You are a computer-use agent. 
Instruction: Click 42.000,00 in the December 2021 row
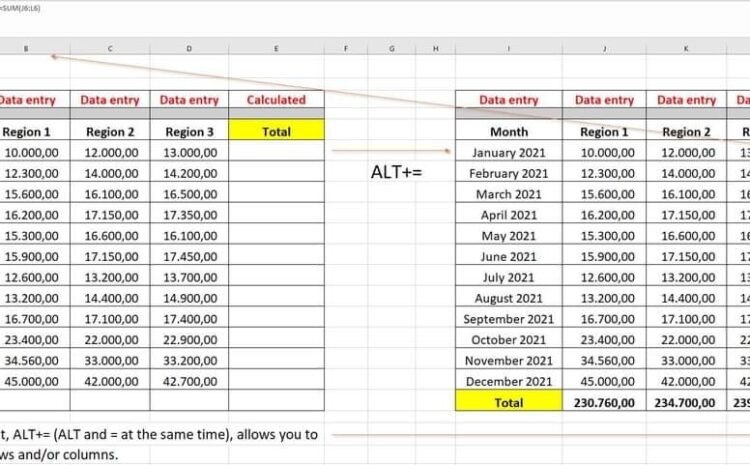(686, 381)
